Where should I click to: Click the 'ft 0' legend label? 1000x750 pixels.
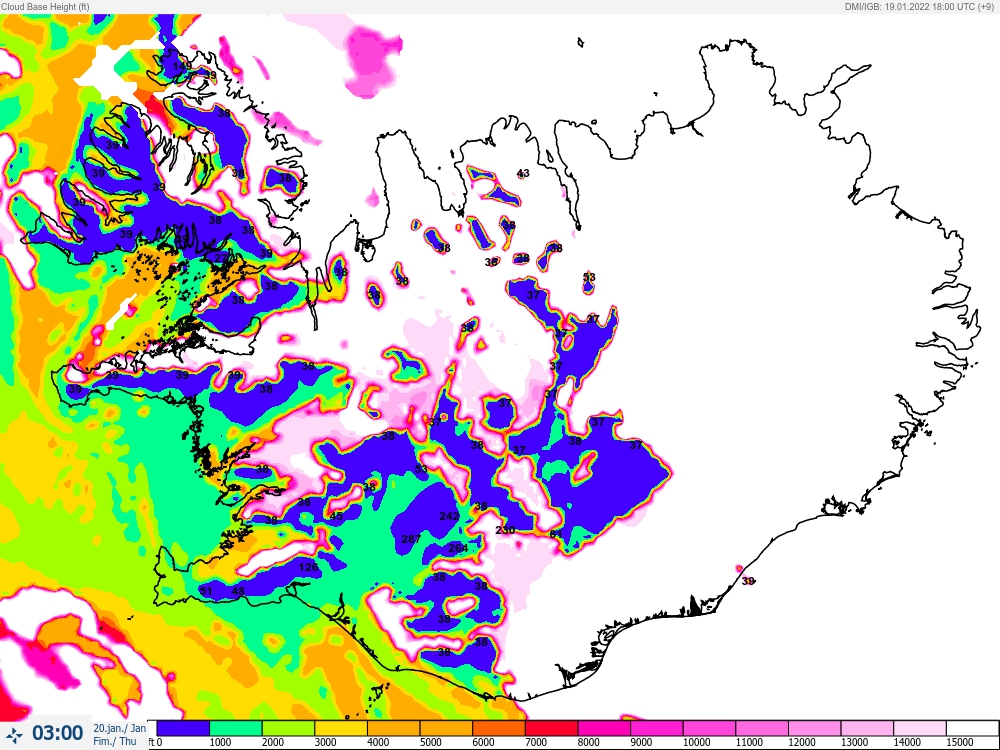click(155, 742)
